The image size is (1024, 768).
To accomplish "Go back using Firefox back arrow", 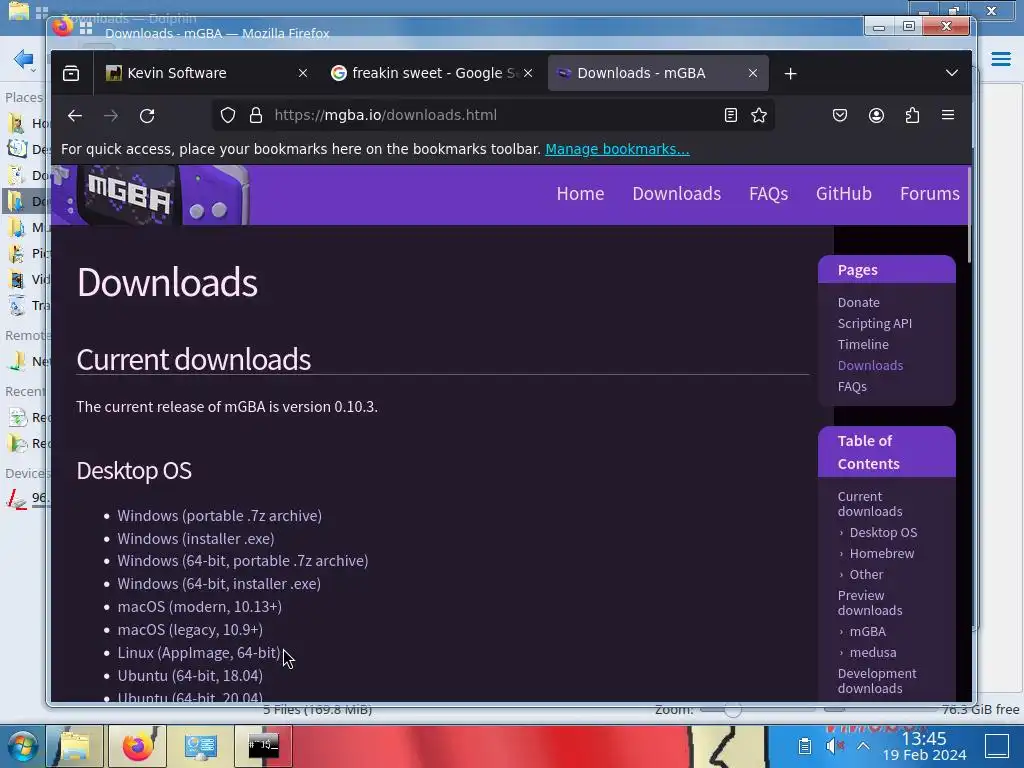I will [74, 116].
